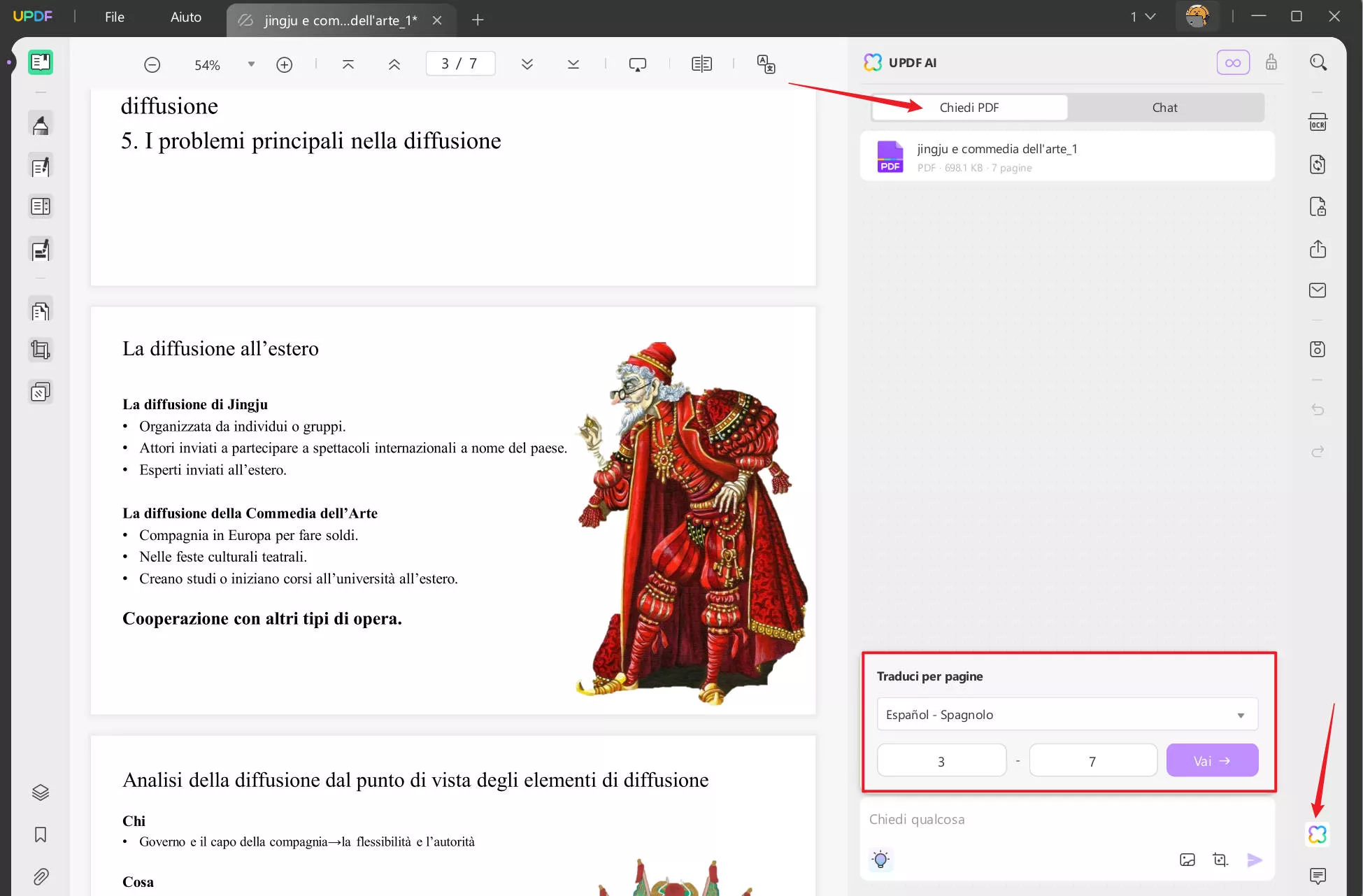Open the Español - Spagnolo language dropdown
Viewport: 1363px width, 896px height.
[x=1066, y=714]
